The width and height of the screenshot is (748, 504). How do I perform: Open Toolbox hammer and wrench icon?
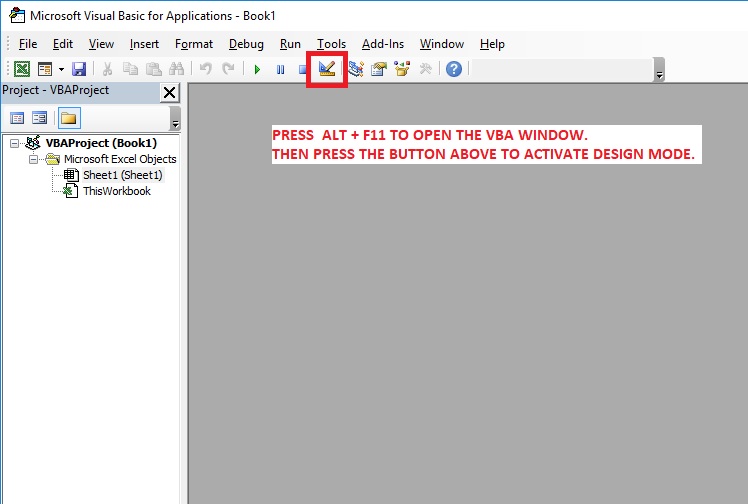pos(426,69)
